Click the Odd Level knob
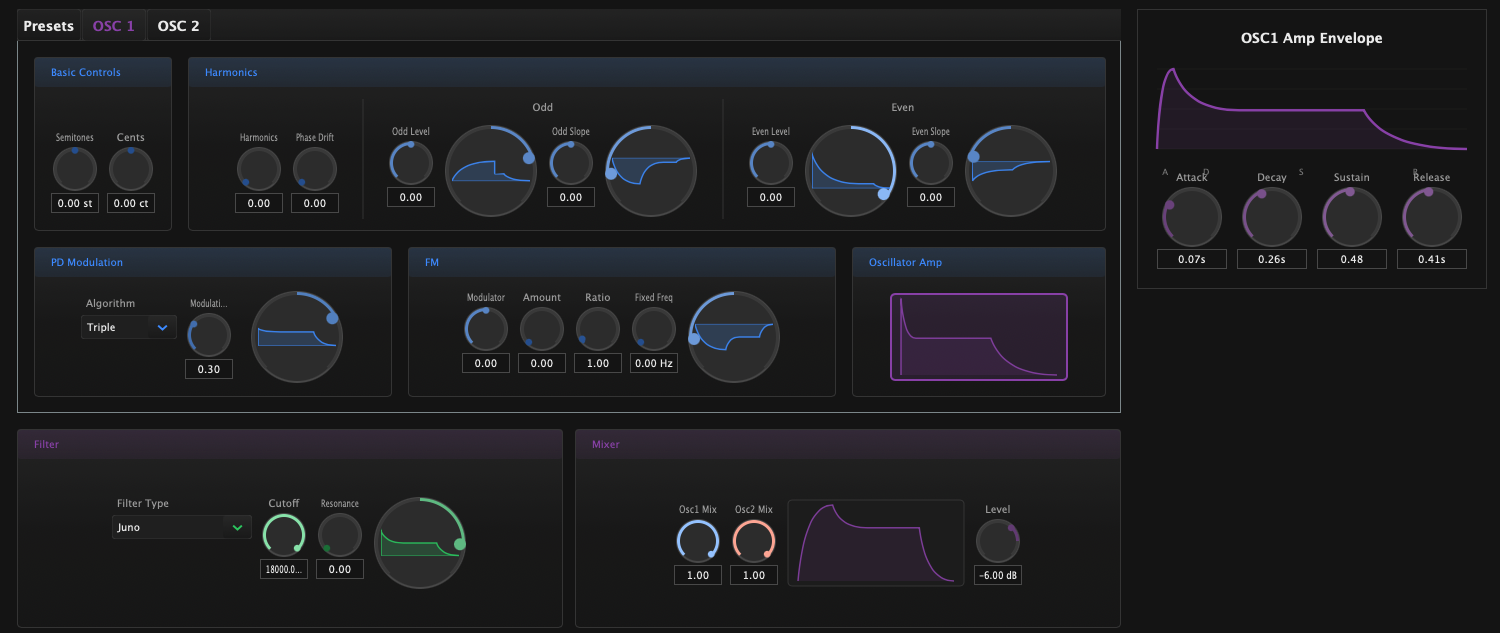The width and height of the screenshot is (1500, 633). pos(410,161)
